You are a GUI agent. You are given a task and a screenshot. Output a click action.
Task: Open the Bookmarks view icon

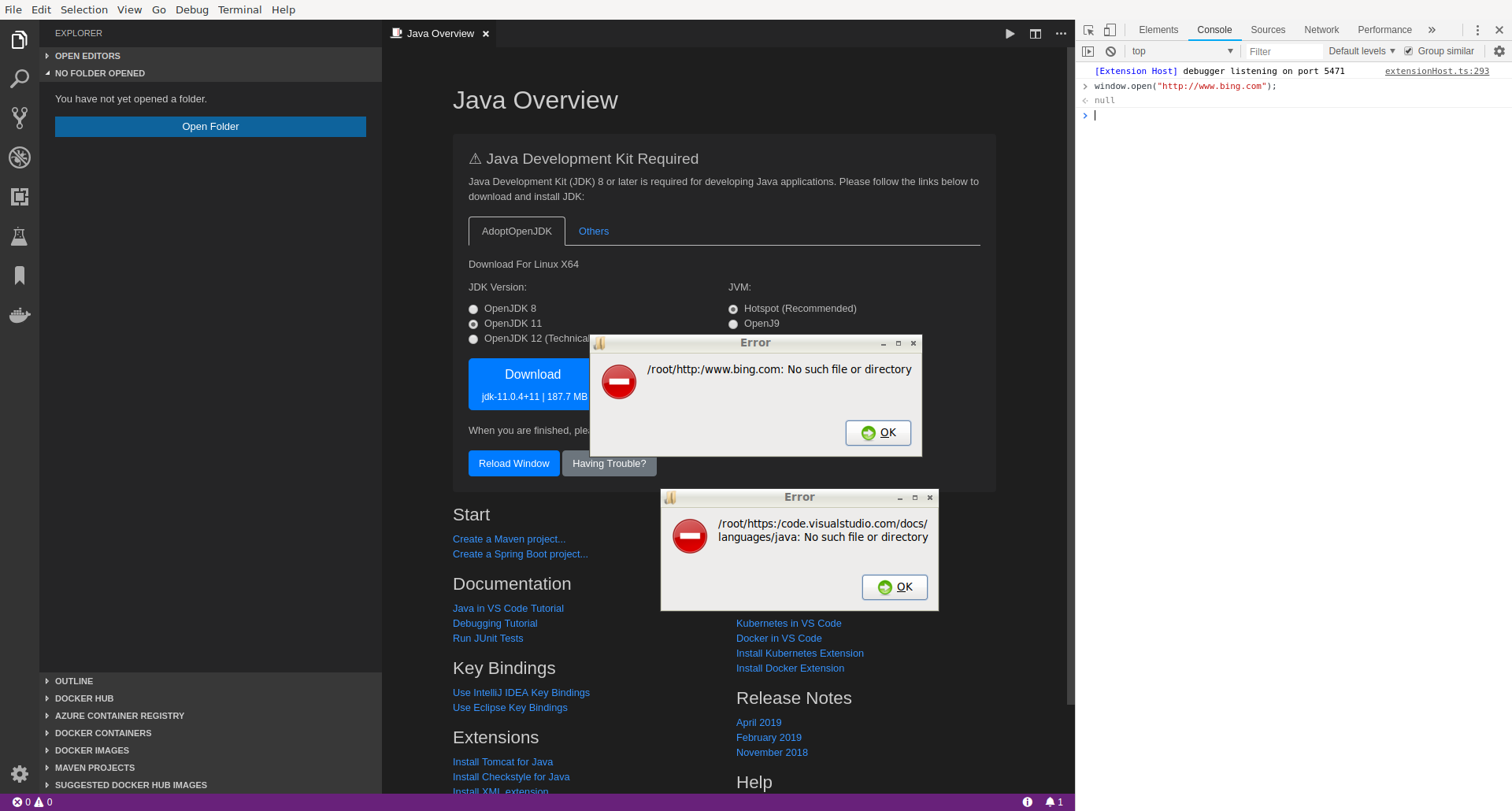click(20, 276)
